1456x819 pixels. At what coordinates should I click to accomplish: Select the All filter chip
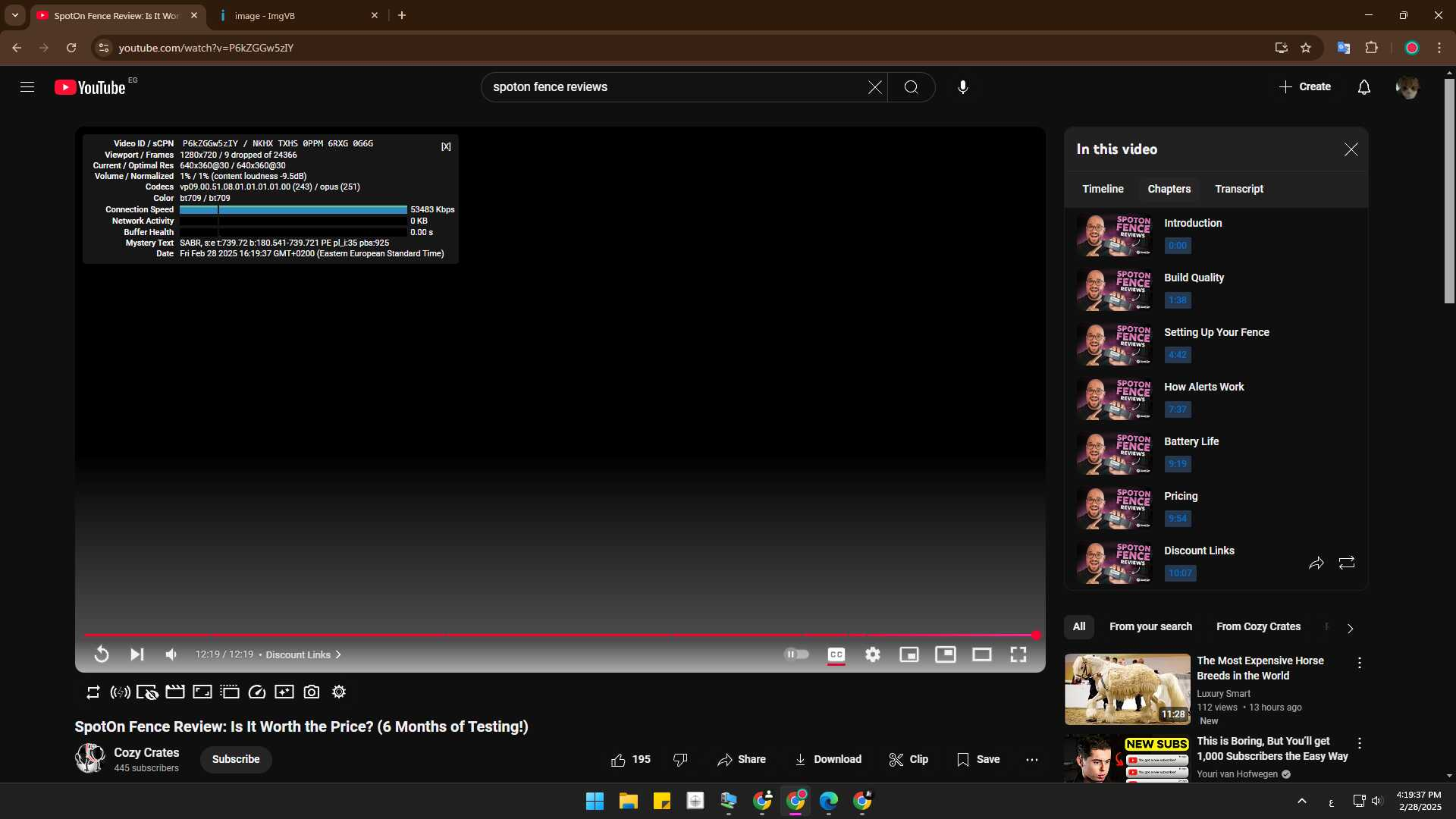tap(1079, 626)
